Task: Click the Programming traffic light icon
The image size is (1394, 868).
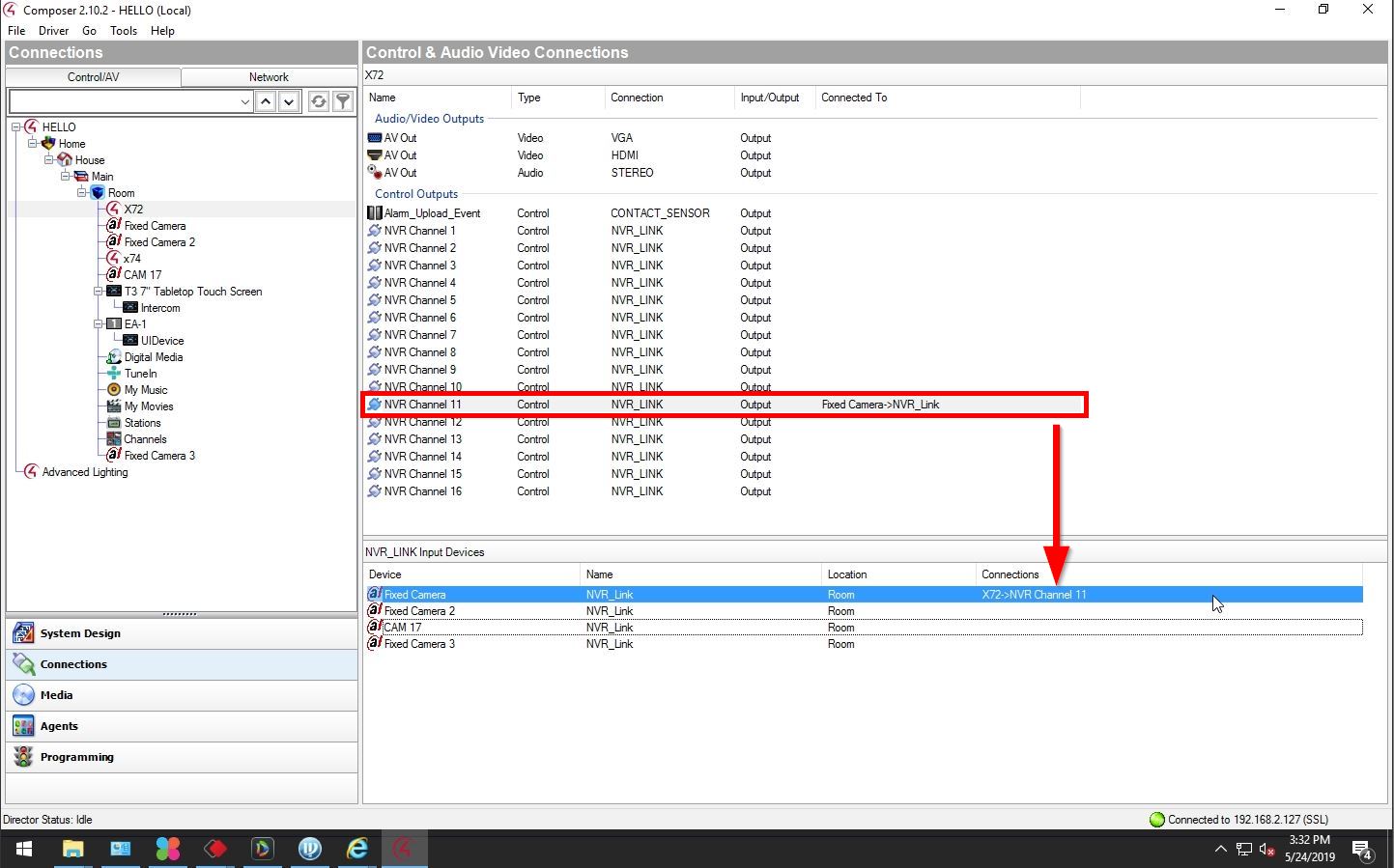Action: 23,757
